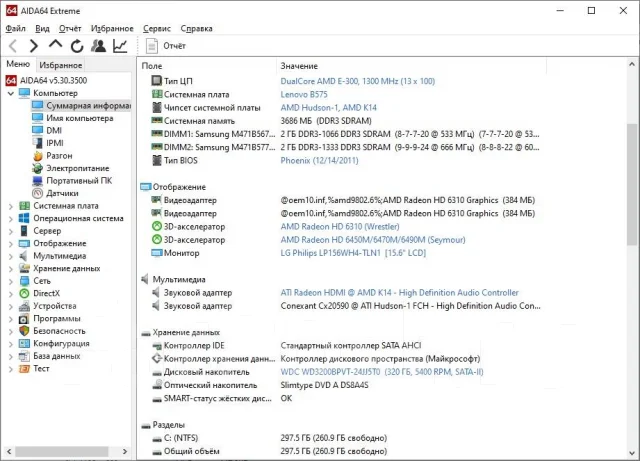Go forward with the right arrow toolbar icon
The height and width of the screenshot is (461, 640).
click(x=34, y=46)
